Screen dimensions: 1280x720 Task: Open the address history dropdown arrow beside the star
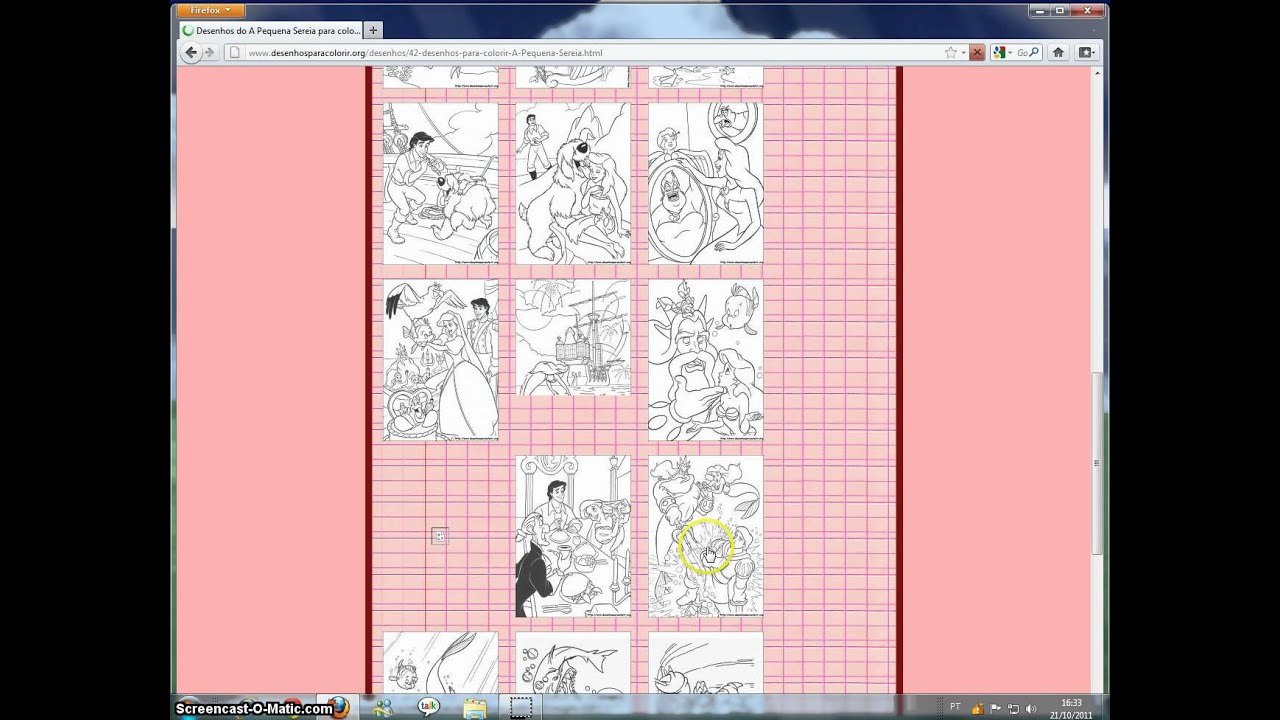pyautogui.click(x=963, y=53)
